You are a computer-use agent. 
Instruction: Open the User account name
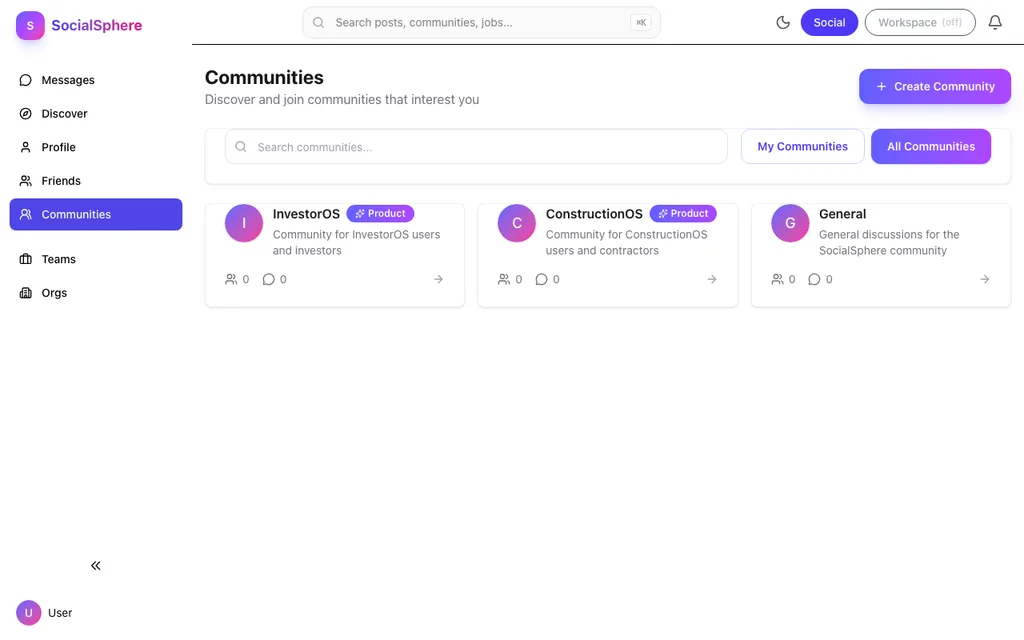[x=60, y=613]
